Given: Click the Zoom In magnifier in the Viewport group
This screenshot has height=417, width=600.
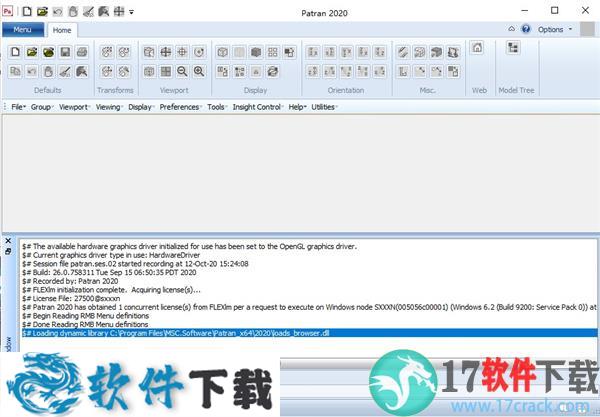Looking at the screenshot, I should 199,71.
